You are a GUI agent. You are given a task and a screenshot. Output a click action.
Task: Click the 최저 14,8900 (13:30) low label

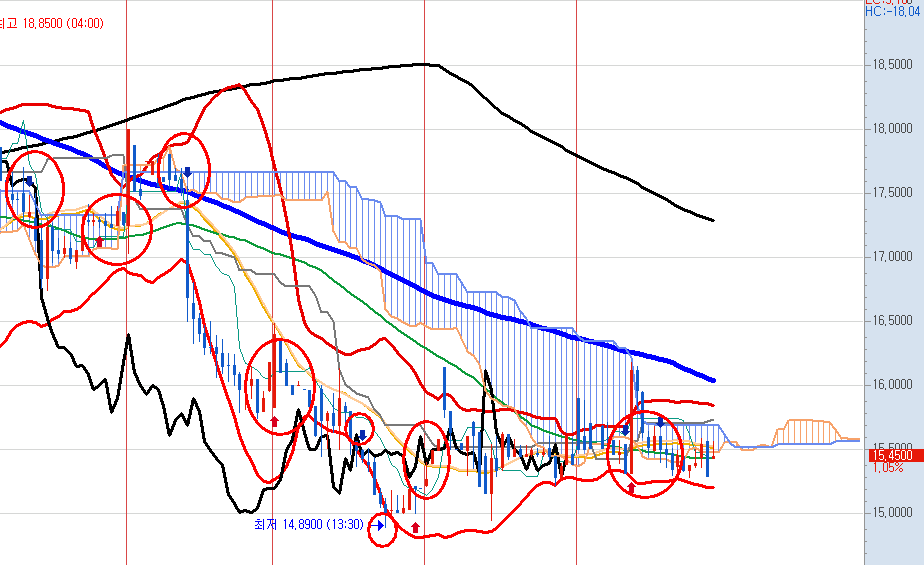(x=308, y=524)
